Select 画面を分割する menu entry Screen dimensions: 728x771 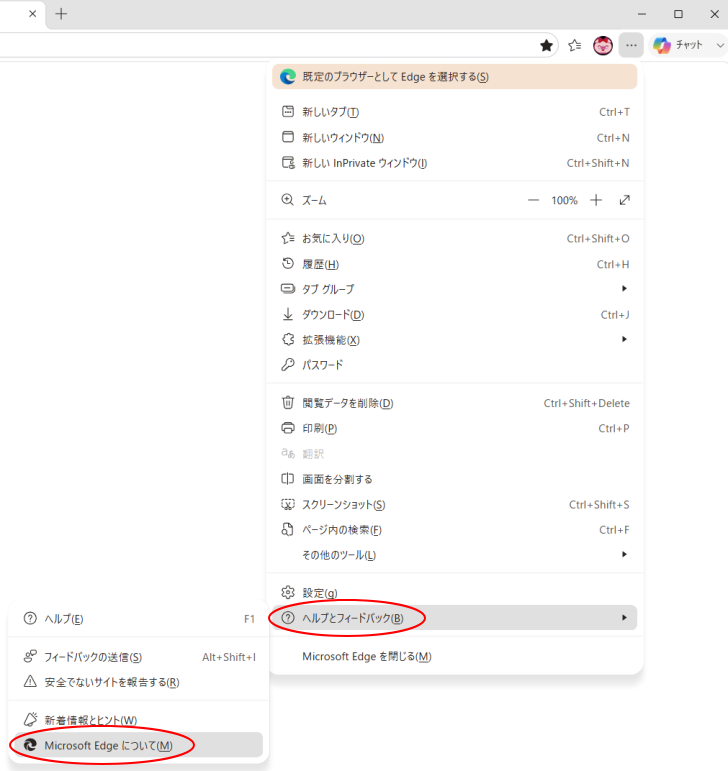(x=454, y=479)
